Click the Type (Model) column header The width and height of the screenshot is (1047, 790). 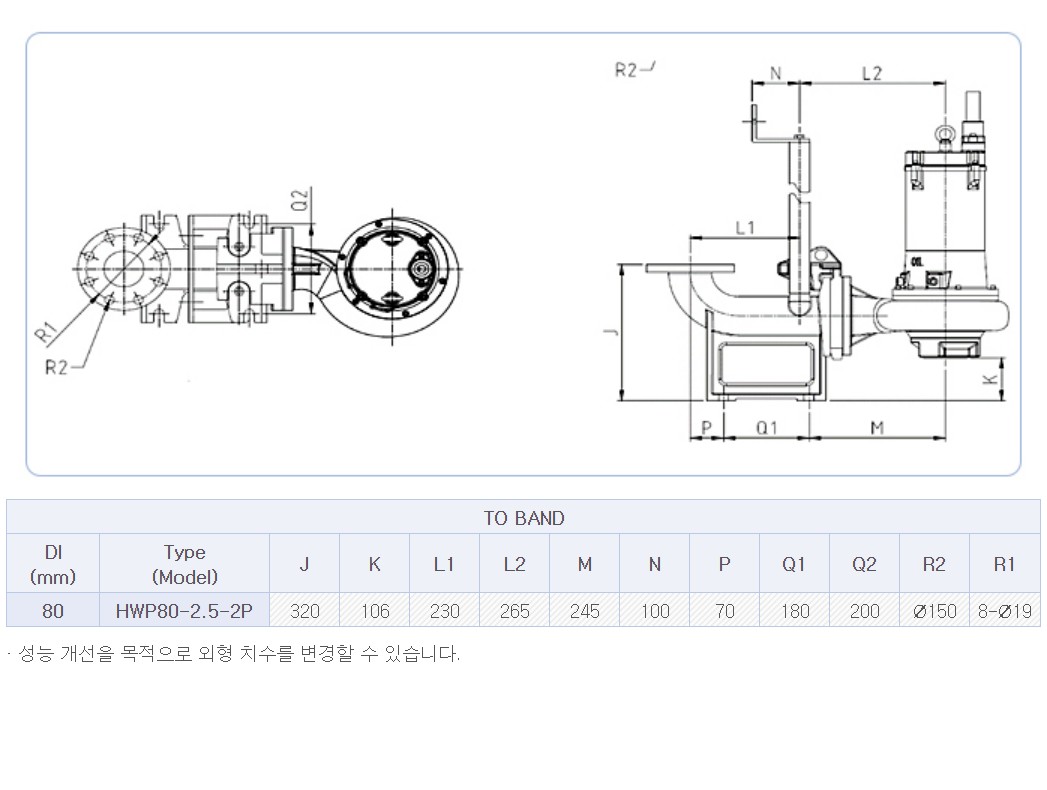point(184,564)
